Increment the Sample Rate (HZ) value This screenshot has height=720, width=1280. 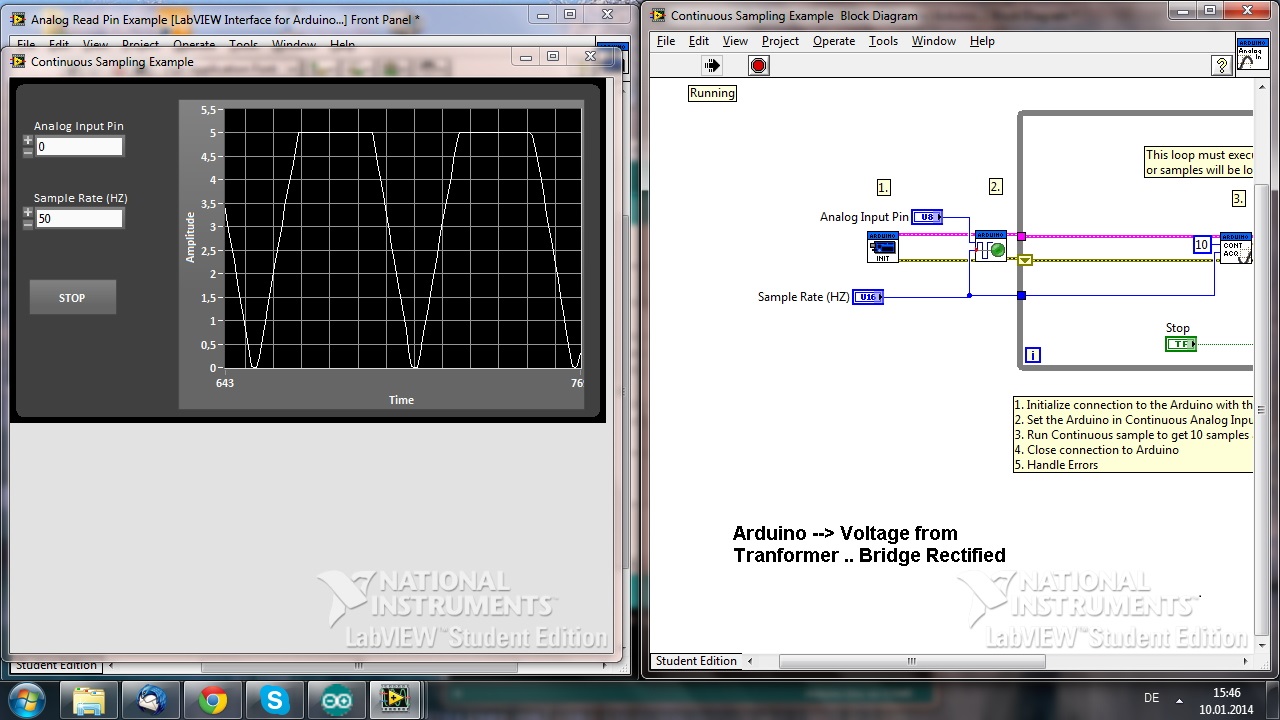28,213
